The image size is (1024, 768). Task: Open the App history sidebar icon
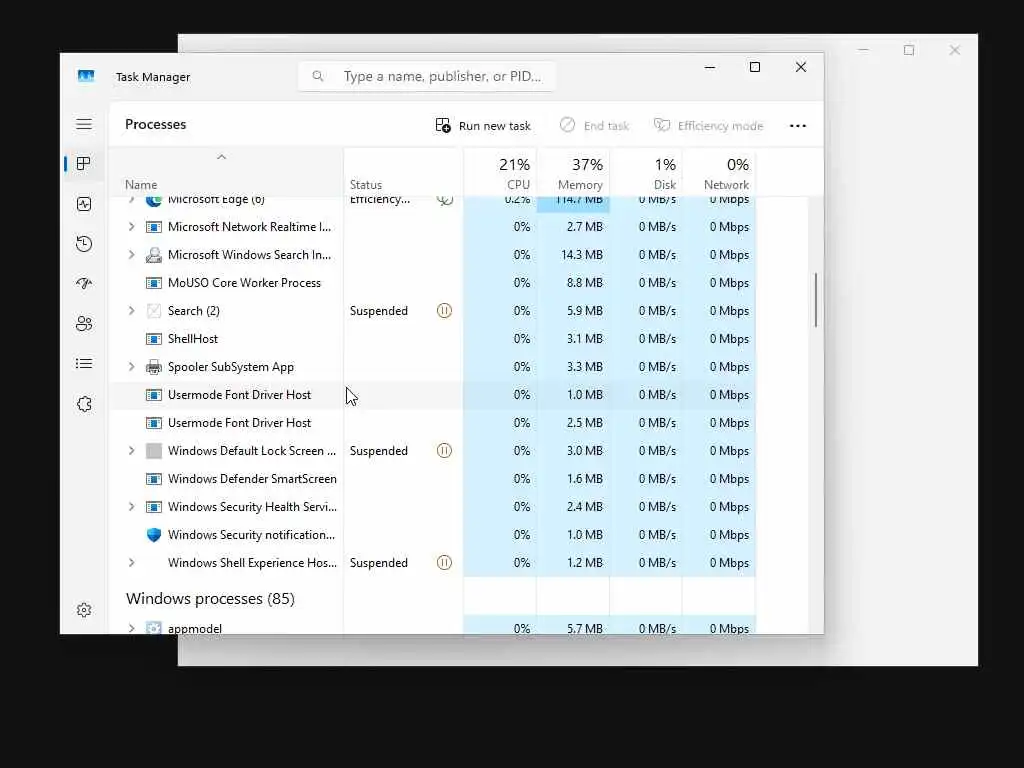coord(84,244)
